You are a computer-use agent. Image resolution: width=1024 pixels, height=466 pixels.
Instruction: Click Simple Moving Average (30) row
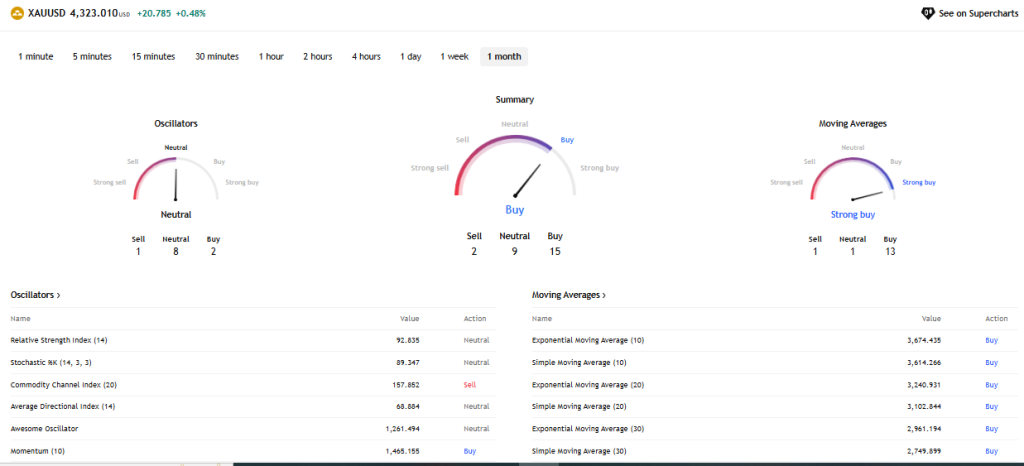point(775,451)
